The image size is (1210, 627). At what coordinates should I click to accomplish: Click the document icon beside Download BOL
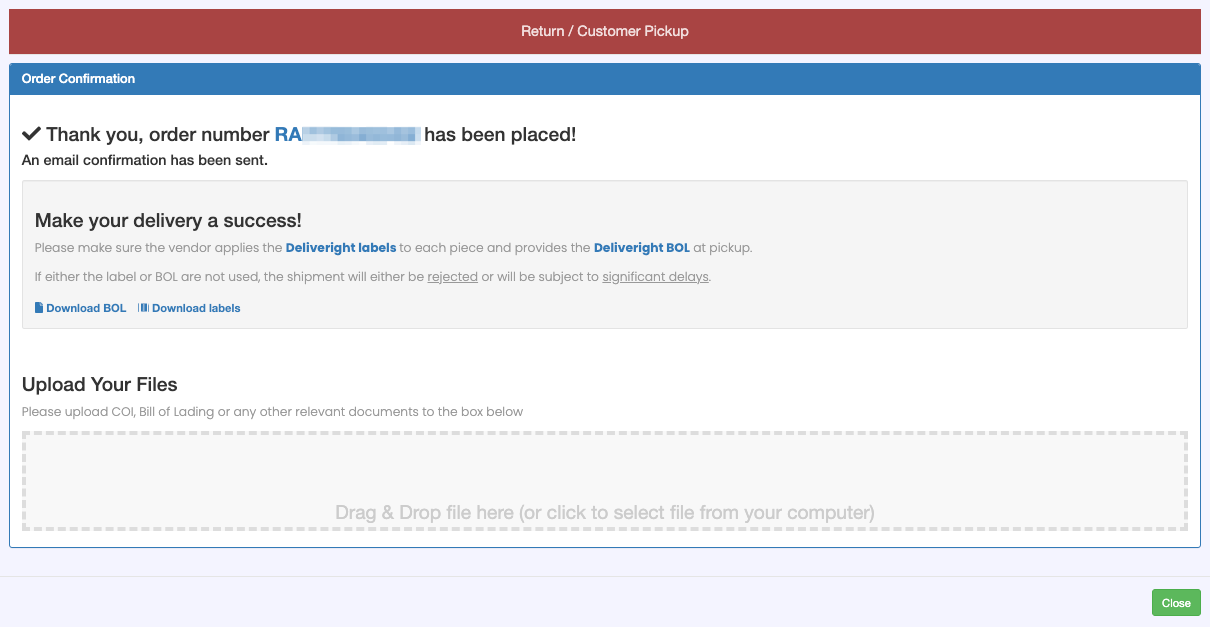[39, 308]
